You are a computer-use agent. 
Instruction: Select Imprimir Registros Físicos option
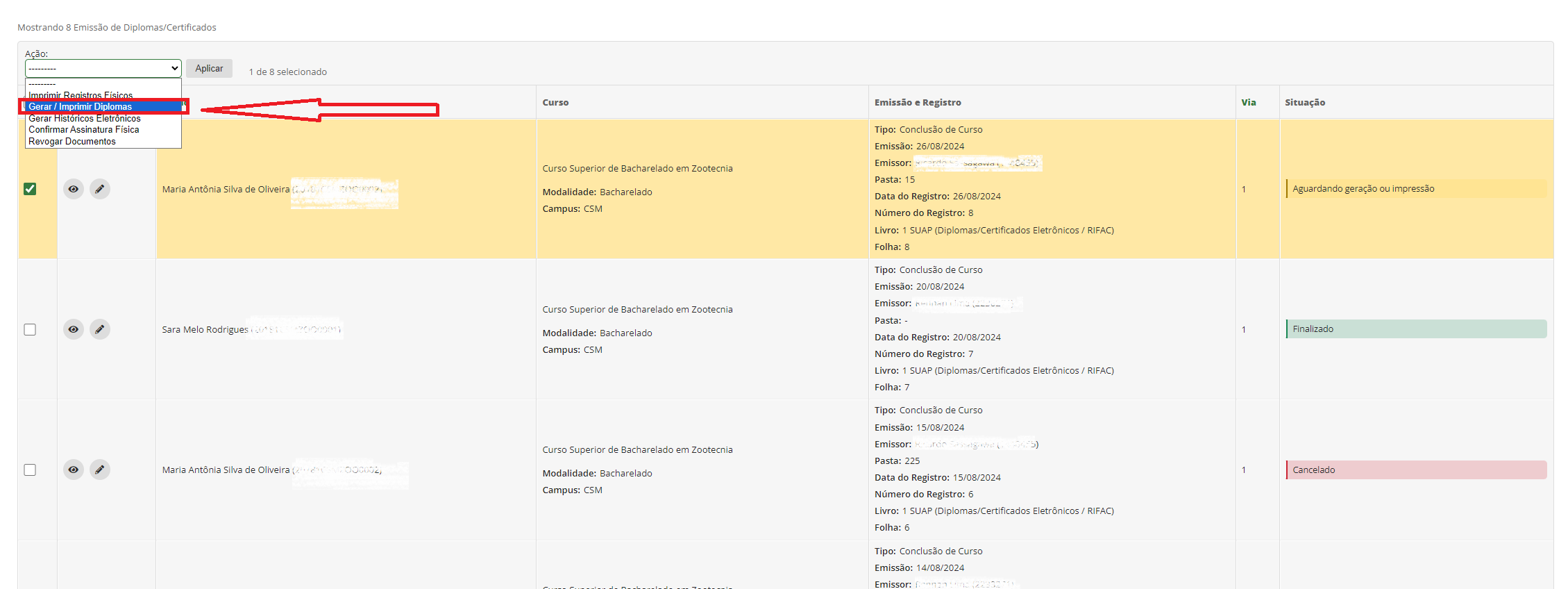(103, 95)
